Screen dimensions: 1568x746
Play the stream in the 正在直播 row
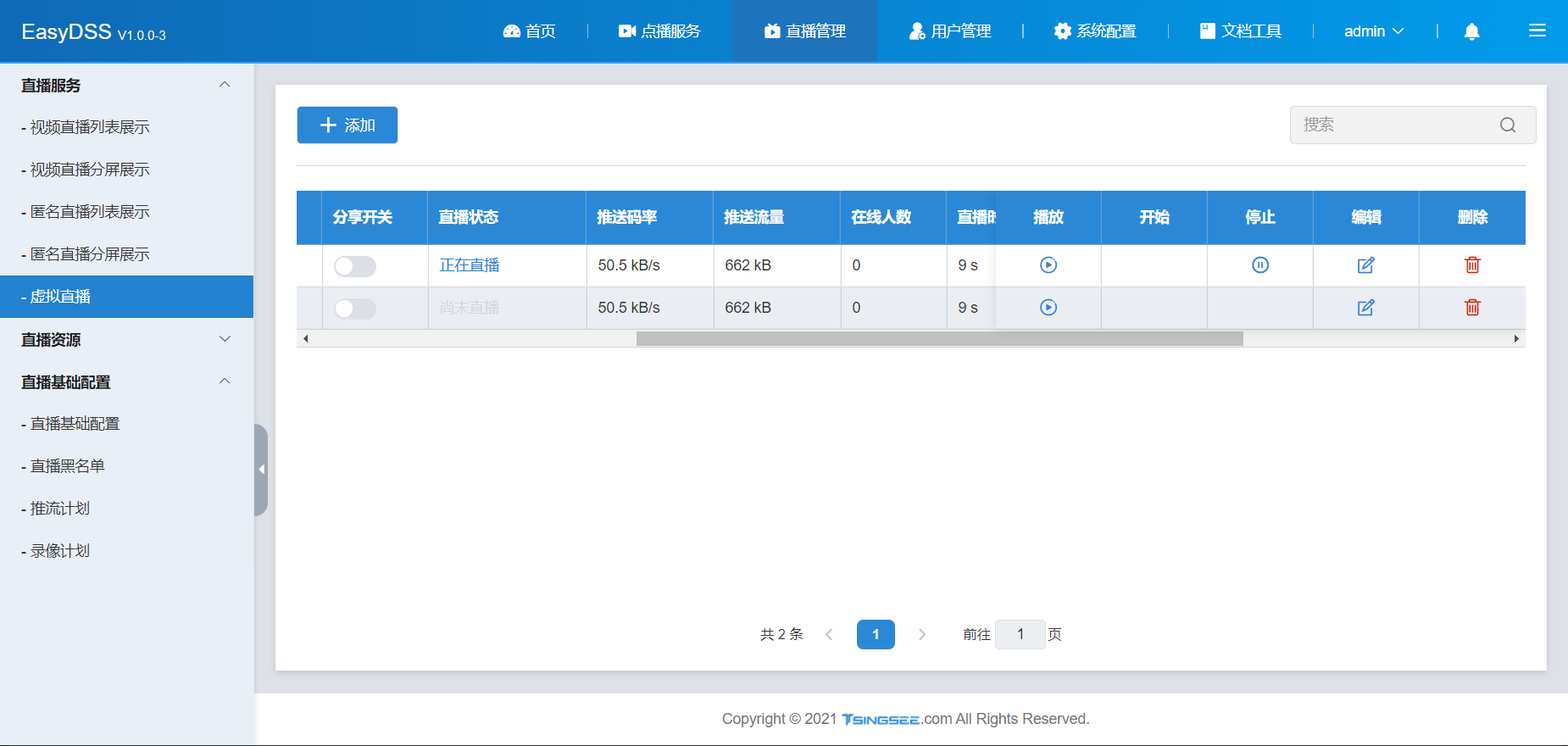click(1048, 265)
